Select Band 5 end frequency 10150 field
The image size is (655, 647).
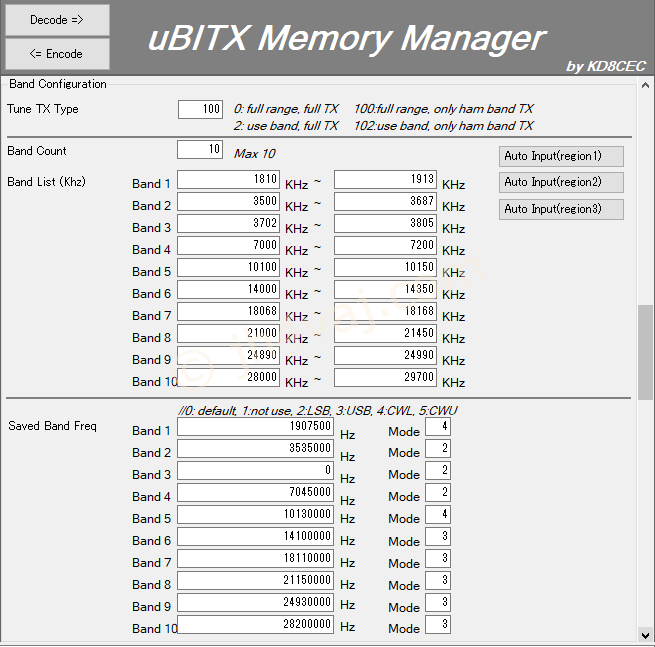point(386,267)
